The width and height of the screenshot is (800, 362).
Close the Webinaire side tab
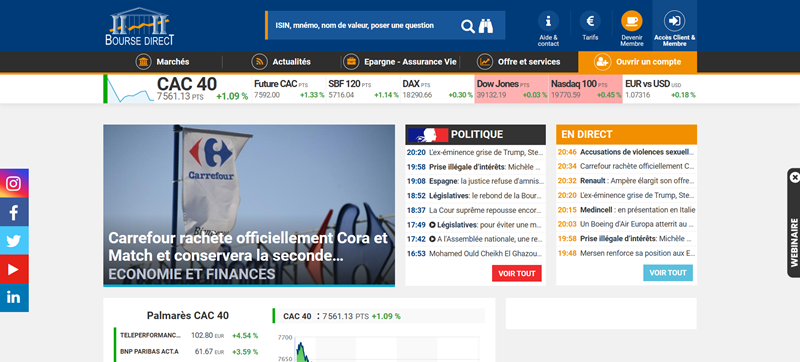pyautogui.click(x=795, y=177)
